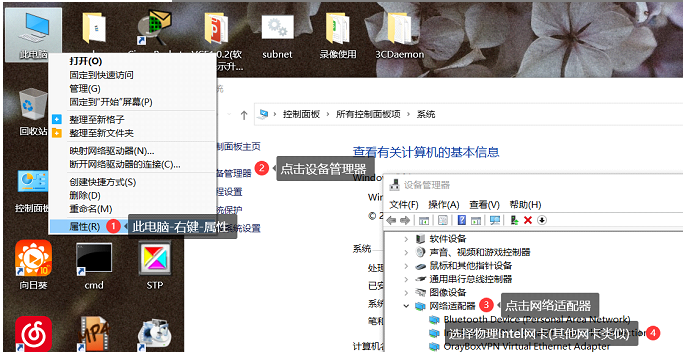Click the red X uninstall device icon
The image size is (683, 361).
coord(528,220)
